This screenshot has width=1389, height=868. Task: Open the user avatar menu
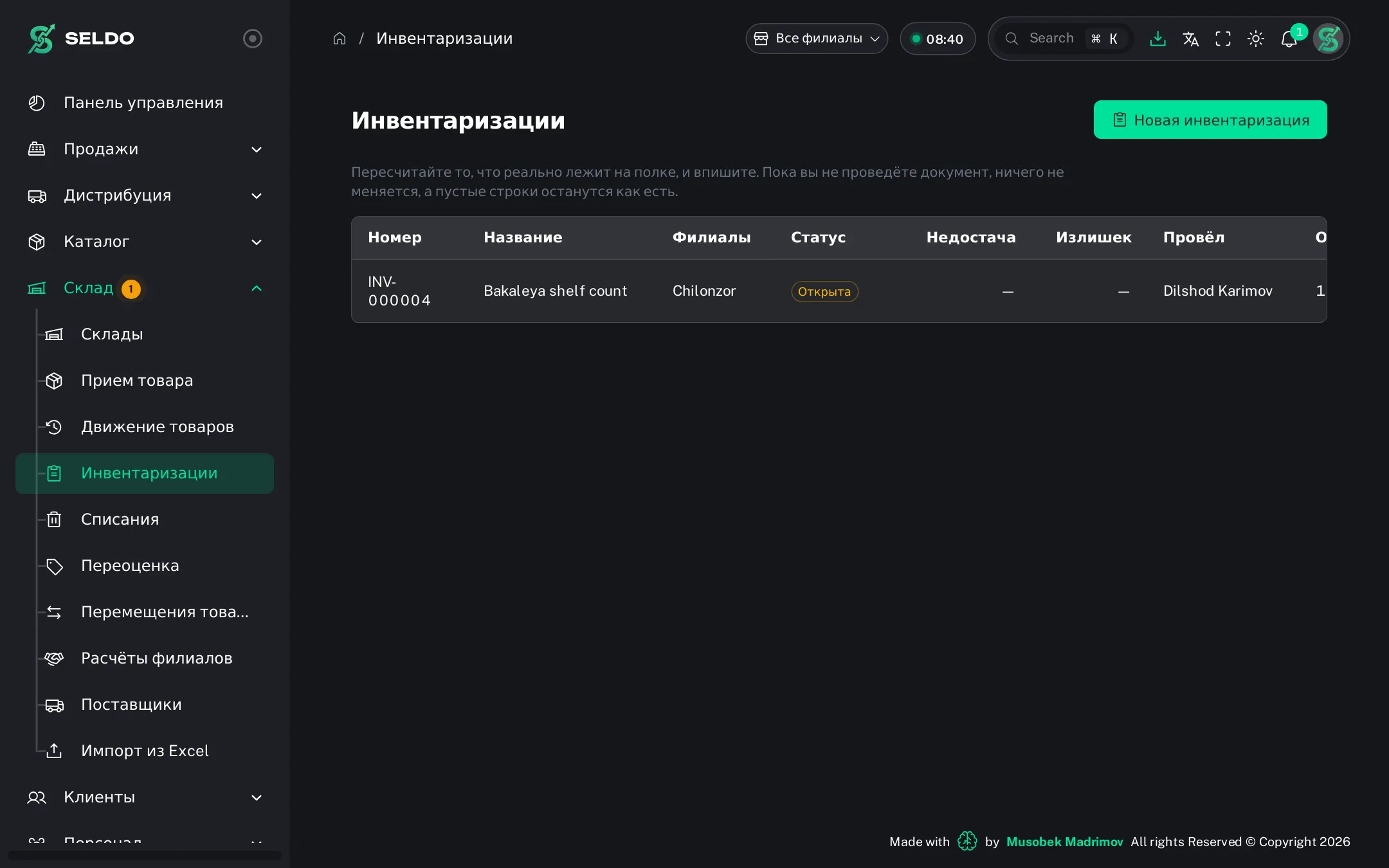(x=1328, y=39)
